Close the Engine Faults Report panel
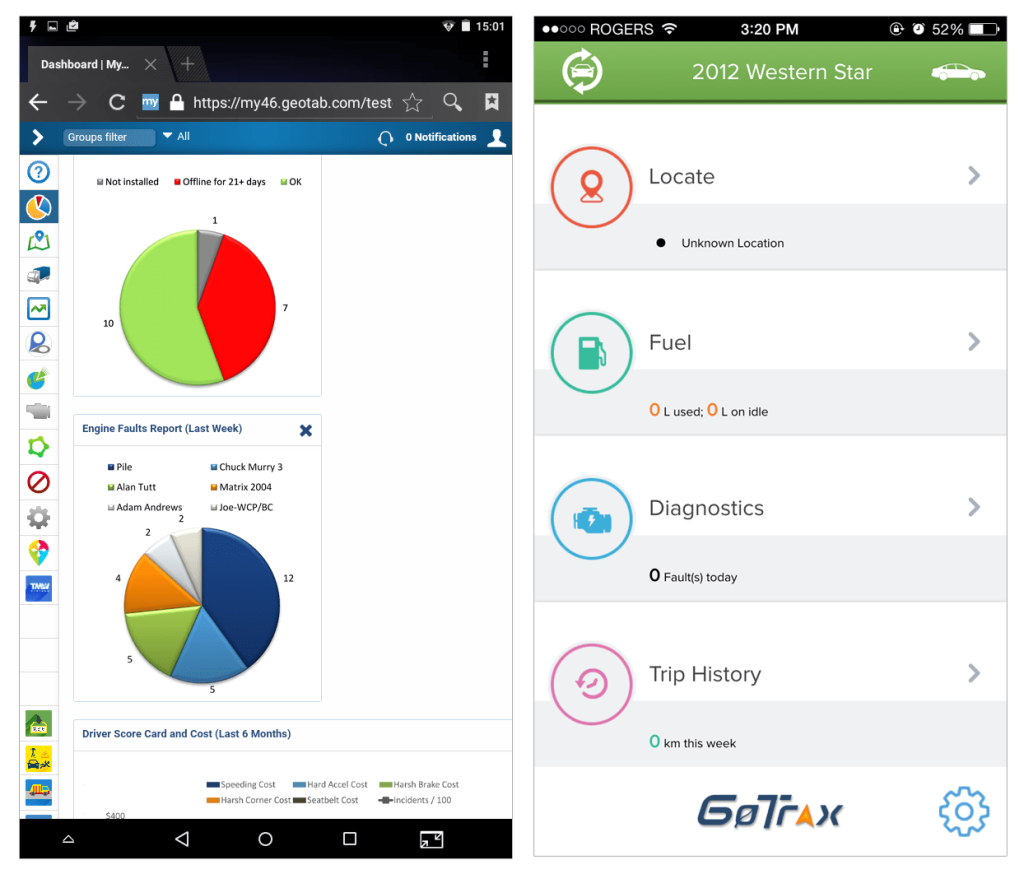Viewport: 1024px width, 874px height. pyautogui.click(x=306, y=430)
